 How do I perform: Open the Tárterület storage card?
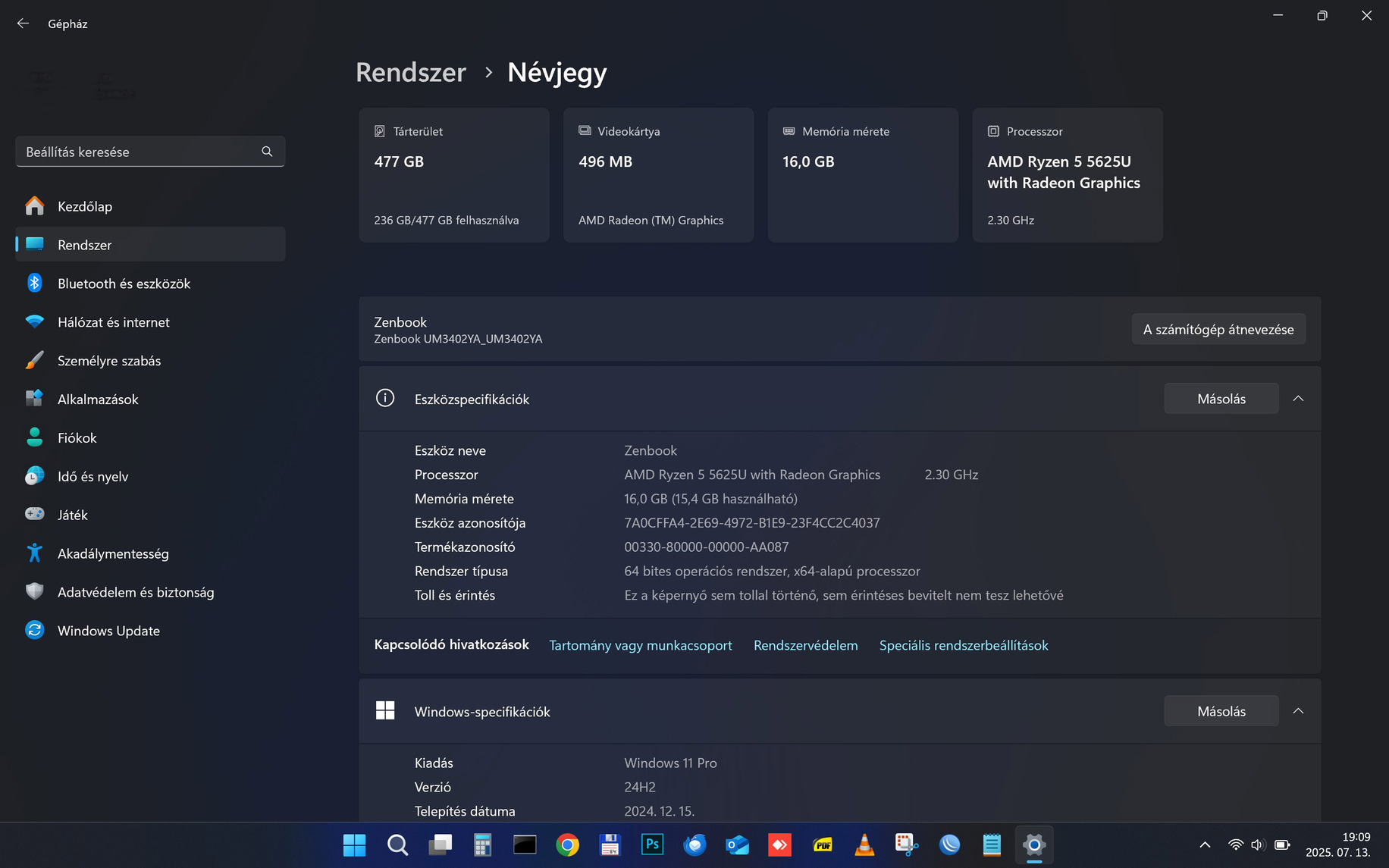(x=454, y=175)
